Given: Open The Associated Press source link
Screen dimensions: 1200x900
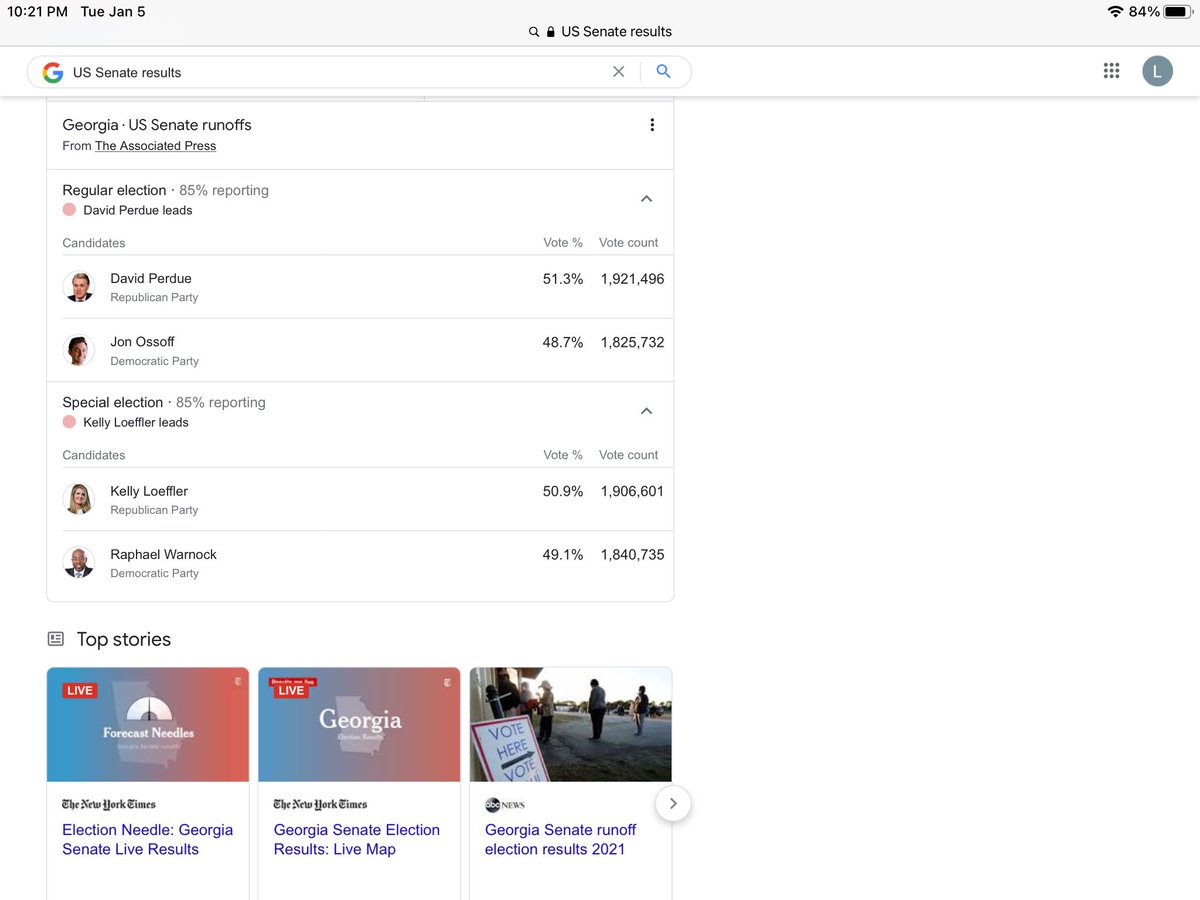Looking at the screenshot, I should tap(155, 146).
